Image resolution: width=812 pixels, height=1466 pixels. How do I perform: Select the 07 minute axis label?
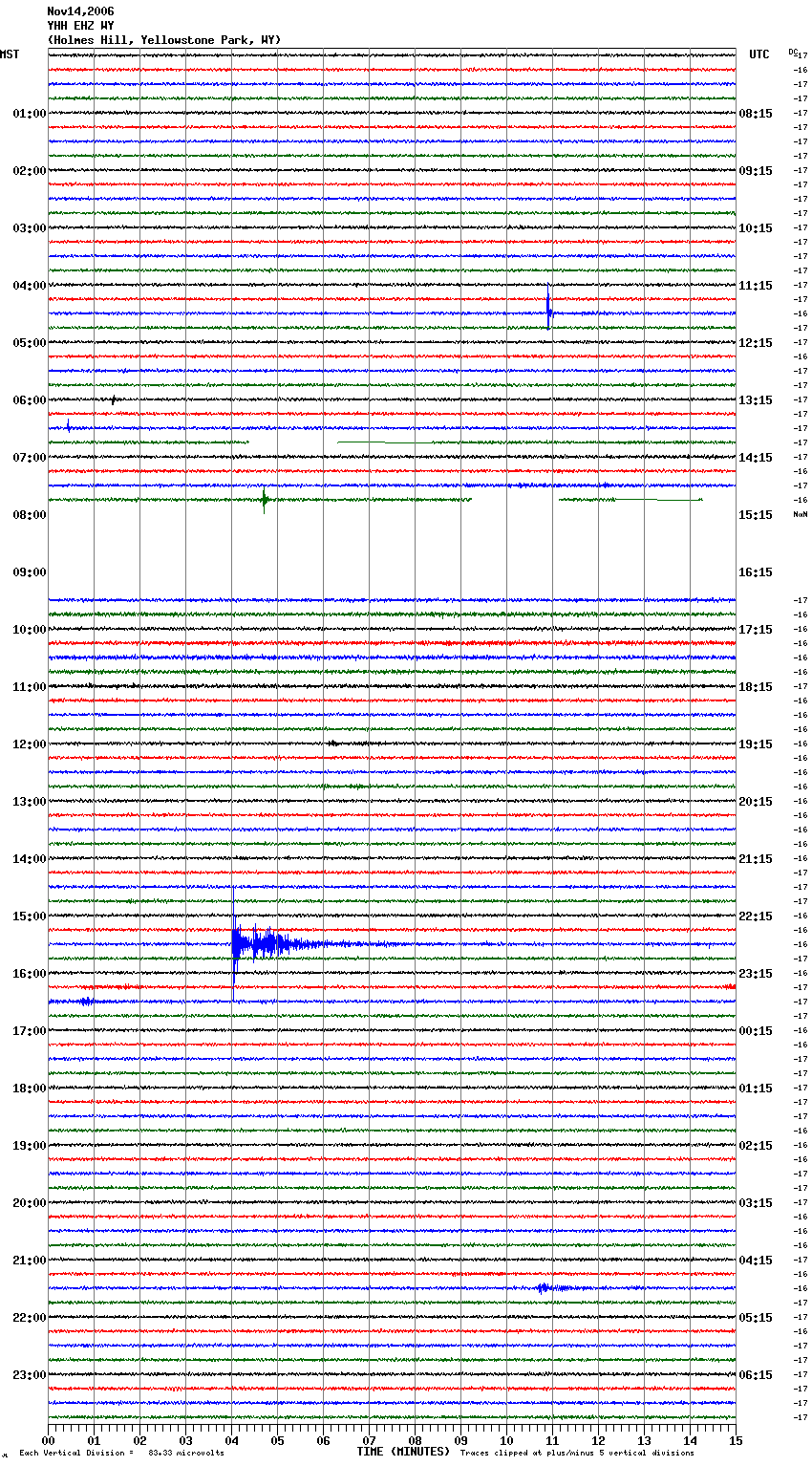[369, 1440]
